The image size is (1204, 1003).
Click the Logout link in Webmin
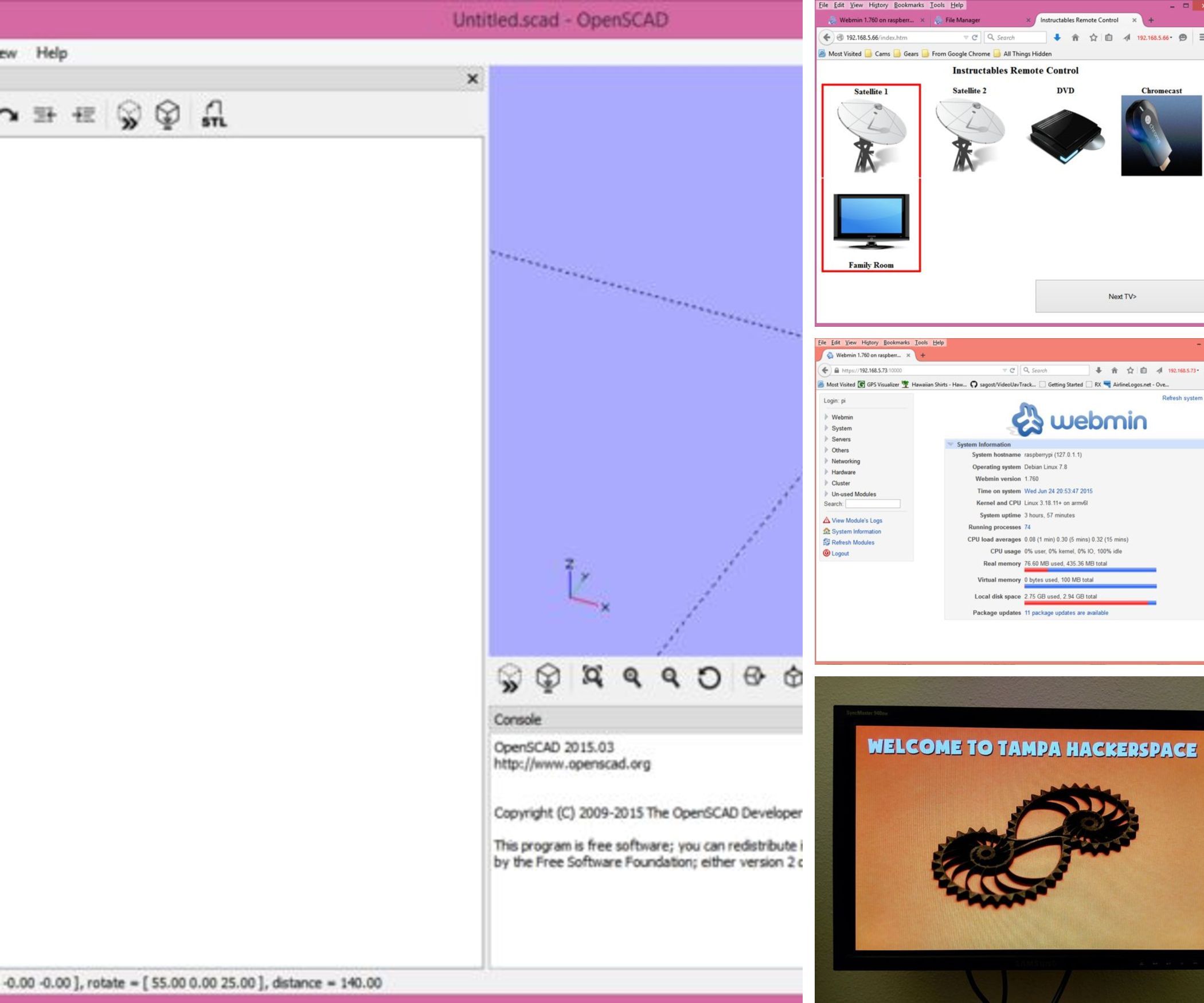click(839, 554)
